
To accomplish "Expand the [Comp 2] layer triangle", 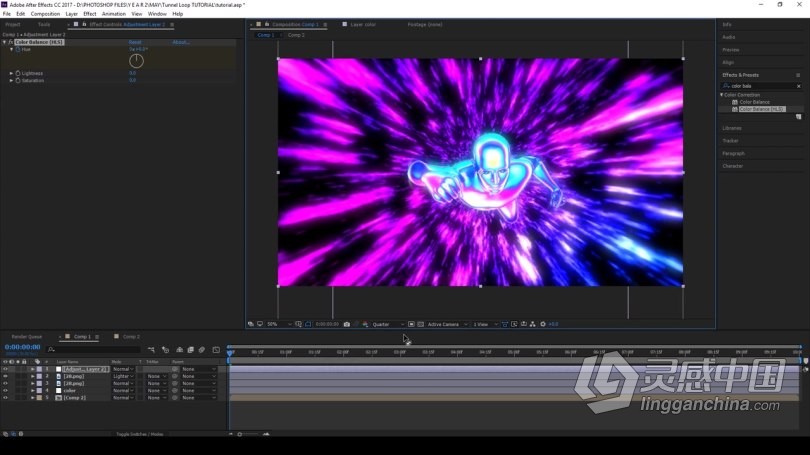I will click(33, 398).
